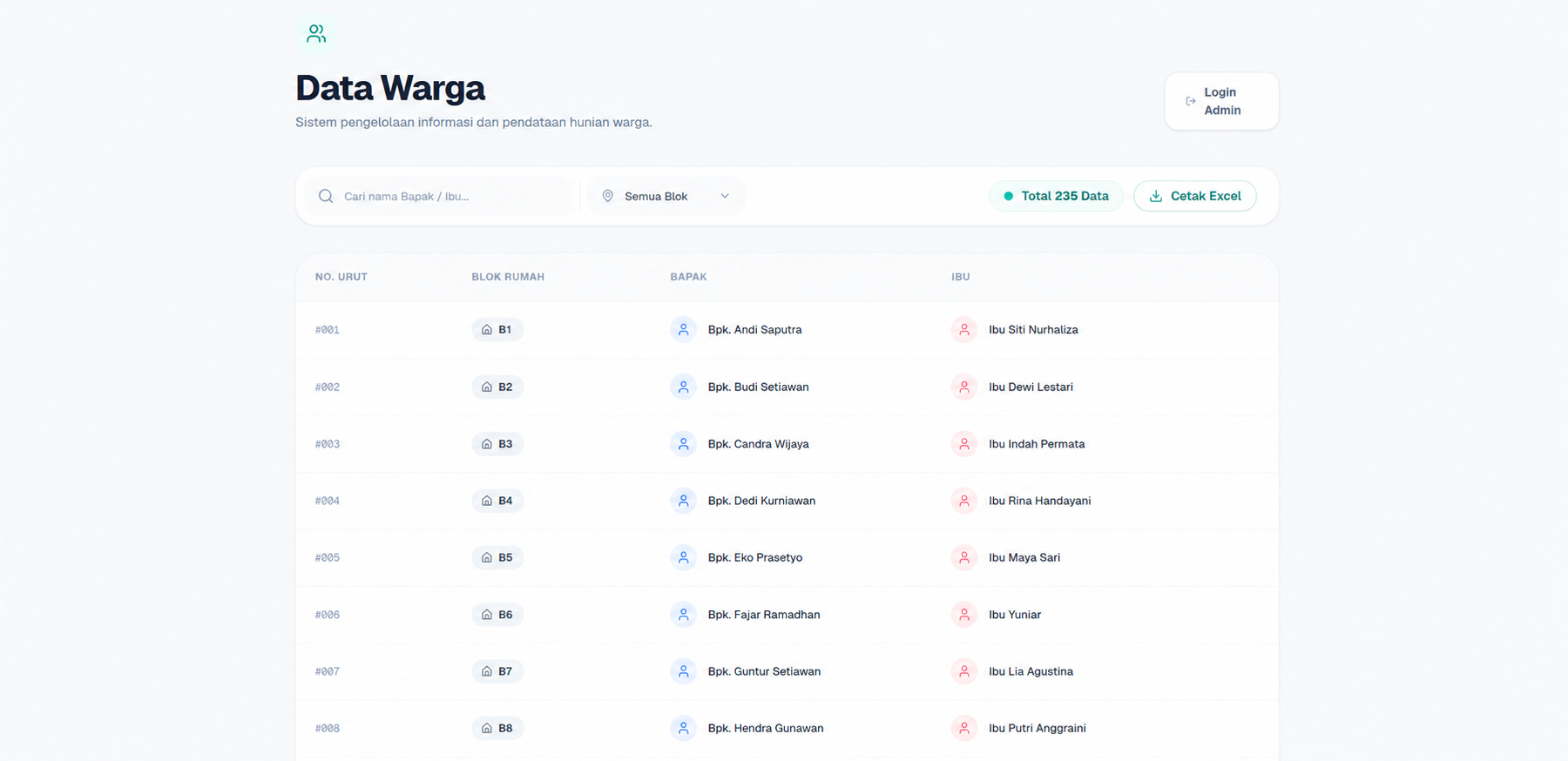The height and width of the screenshot is (761, 1568).
Task: Click blue avatar icon of Bpk. Fajar Ramadhan
Action: point(684,615)
